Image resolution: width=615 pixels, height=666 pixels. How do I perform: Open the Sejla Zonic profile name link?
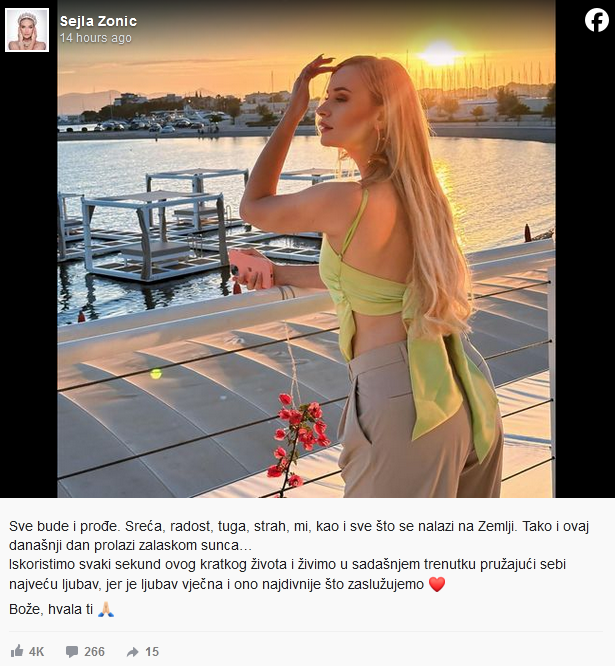[98, 21]
